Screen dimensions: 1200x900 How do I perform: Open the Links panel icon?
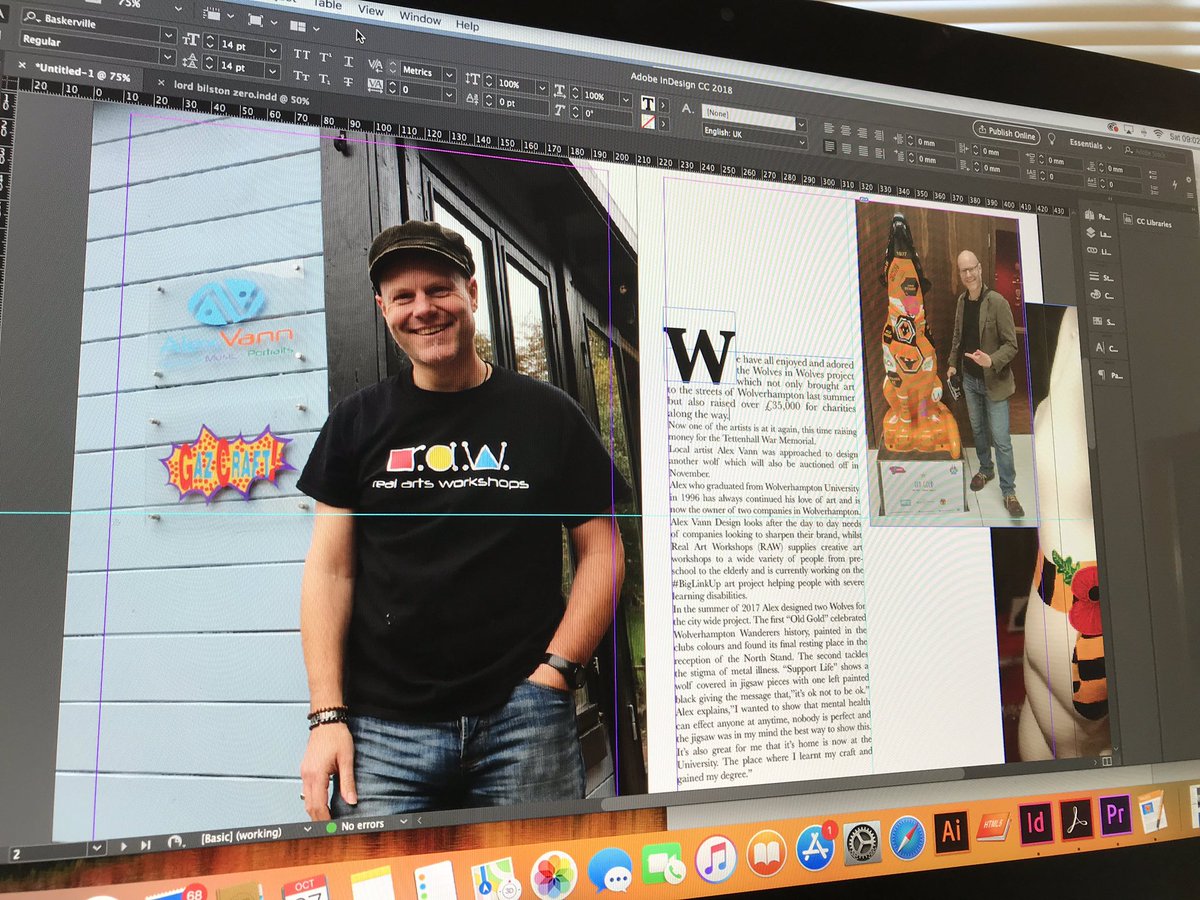(x=1092, y=250)
